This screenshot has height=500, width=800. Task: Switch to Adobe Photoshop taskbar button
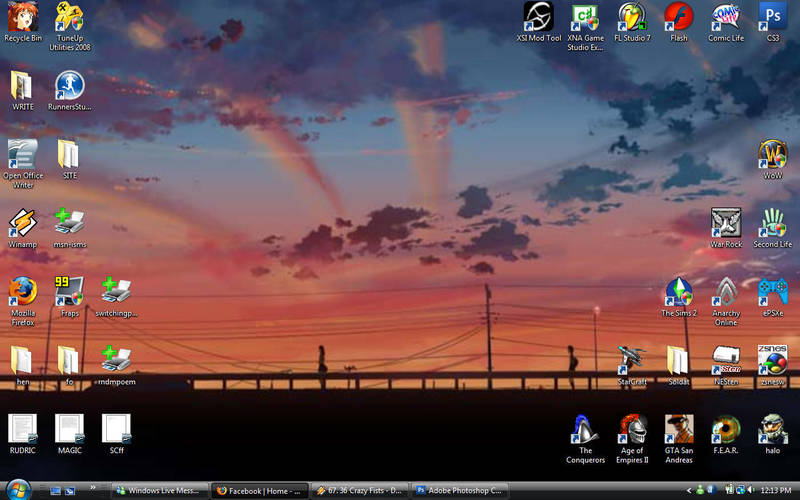point(461,491)
